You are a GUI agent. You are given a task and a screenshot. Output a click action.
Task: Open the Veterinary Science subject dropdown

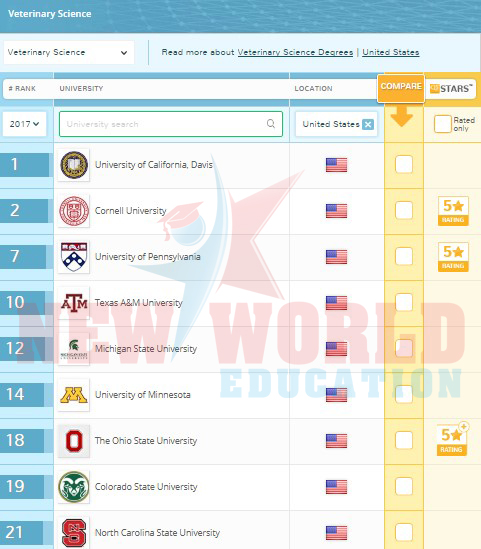point(69,53)
